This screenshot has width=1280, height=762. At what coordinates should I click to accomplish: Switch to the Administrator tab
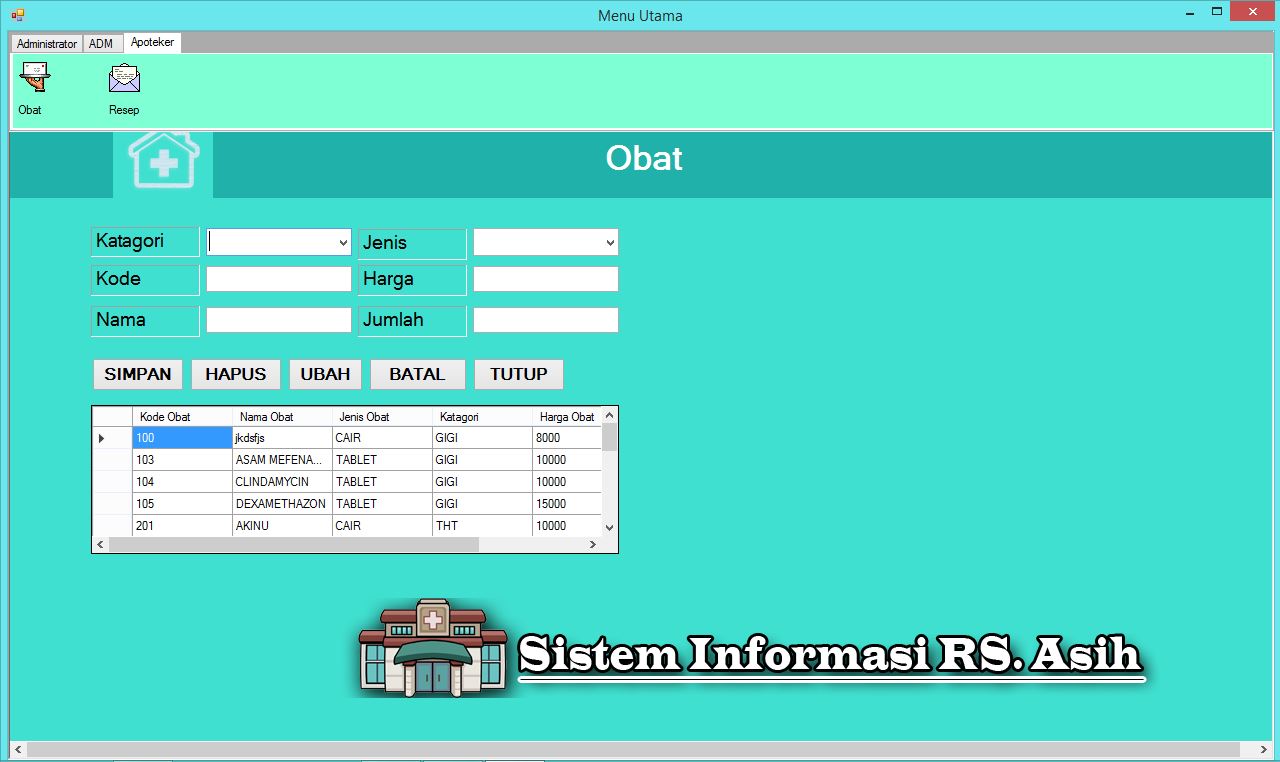[46, 43]
